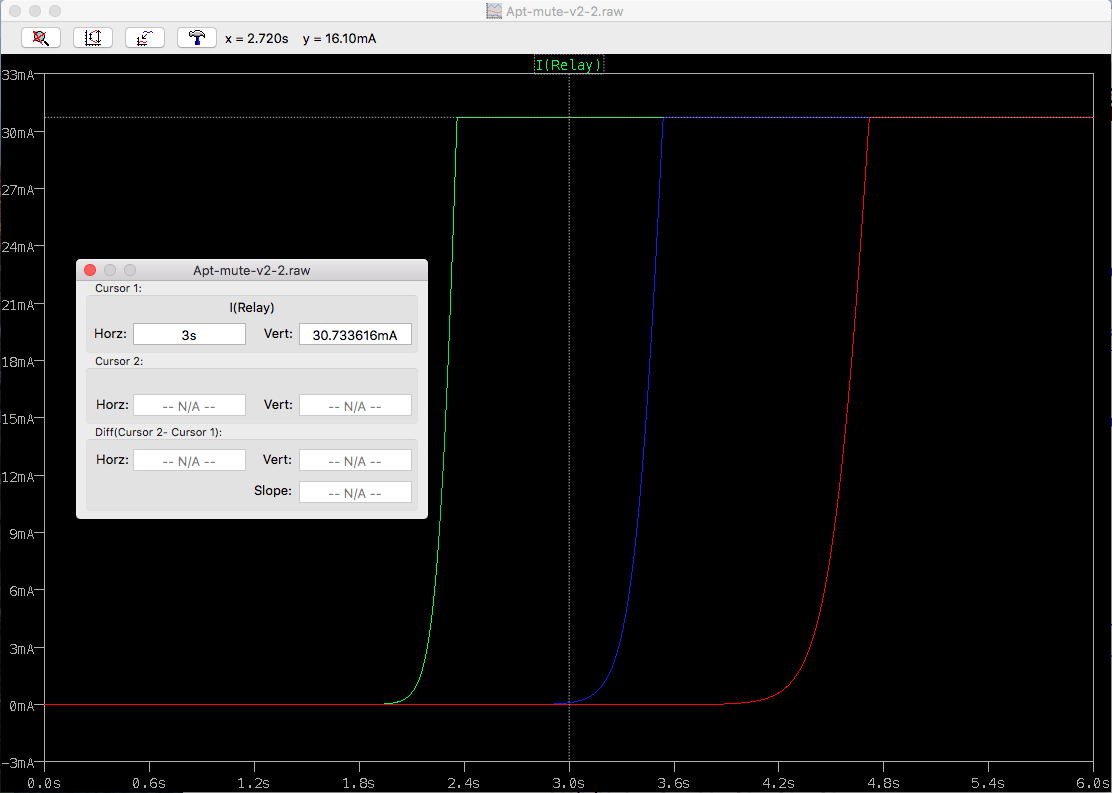Click the pick visible traces icon
The image size is (1112, 793).
[145, 38]
